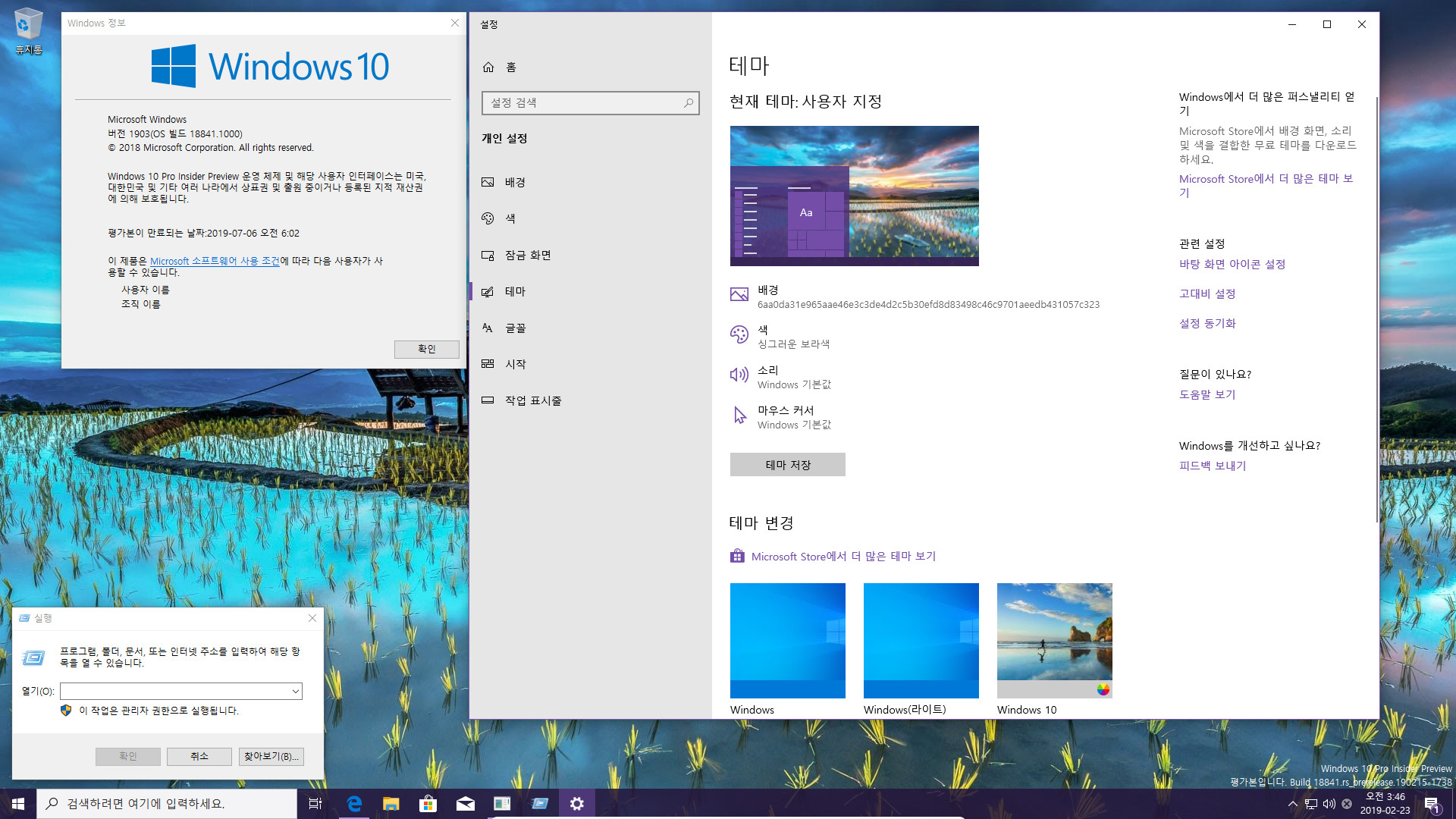
Task: Open 'Microsoft Store에서 더 많은 테마 보기' link
Action: (843, 556)
